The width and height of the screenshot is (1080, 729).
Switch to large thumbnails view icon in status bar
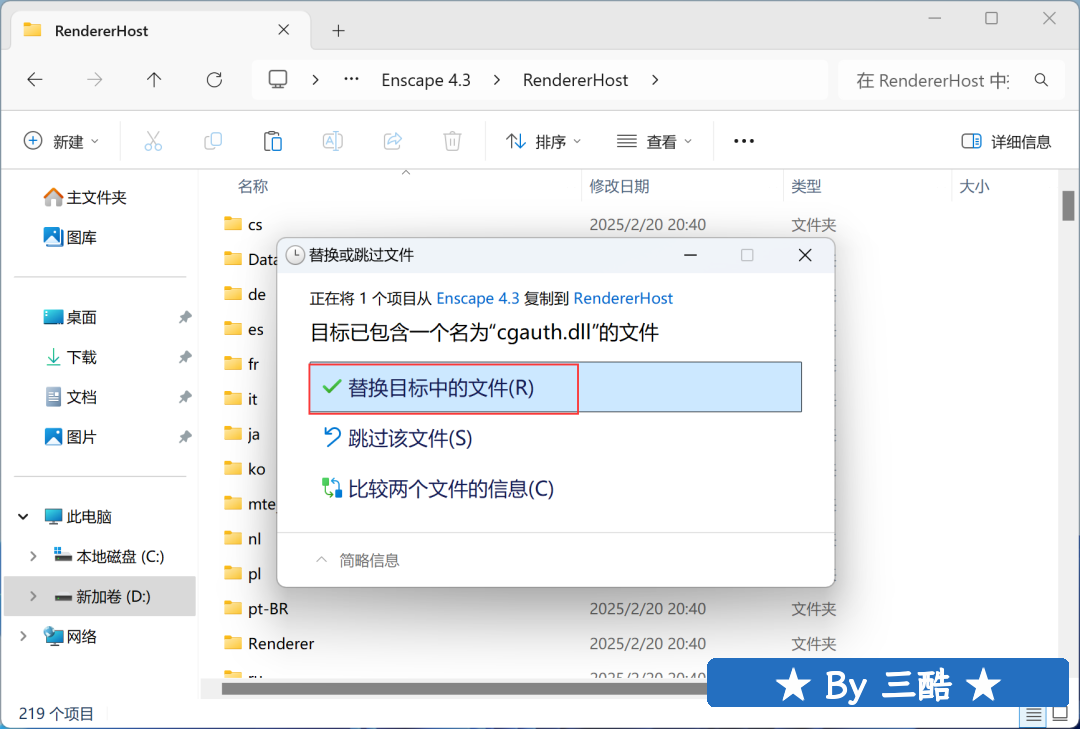pyautogui.click(x=1060, y=715)
